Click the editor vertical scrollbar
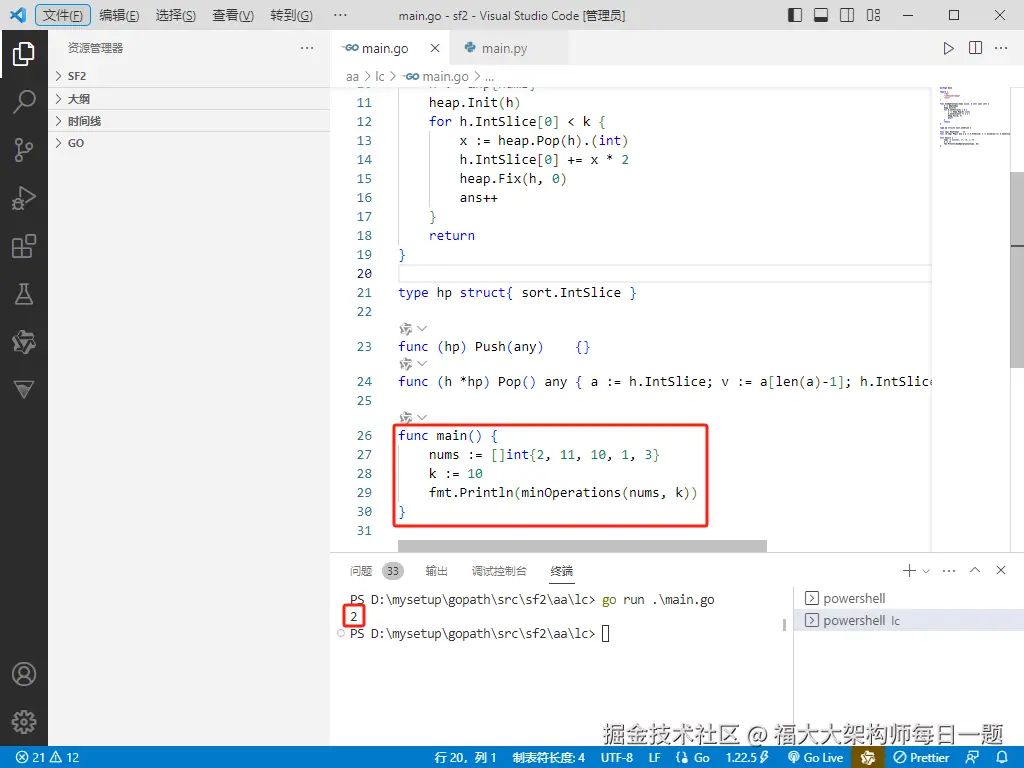 (1017, 270)
